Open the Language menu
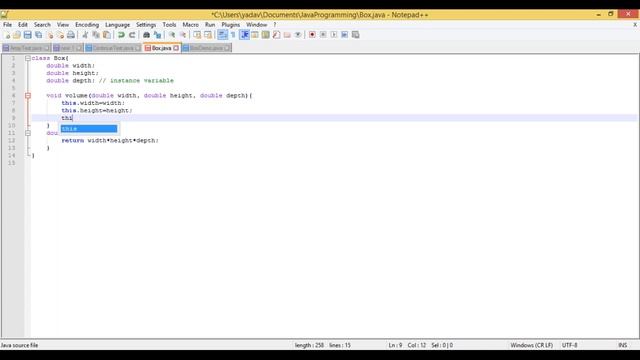 click(118, 25)
